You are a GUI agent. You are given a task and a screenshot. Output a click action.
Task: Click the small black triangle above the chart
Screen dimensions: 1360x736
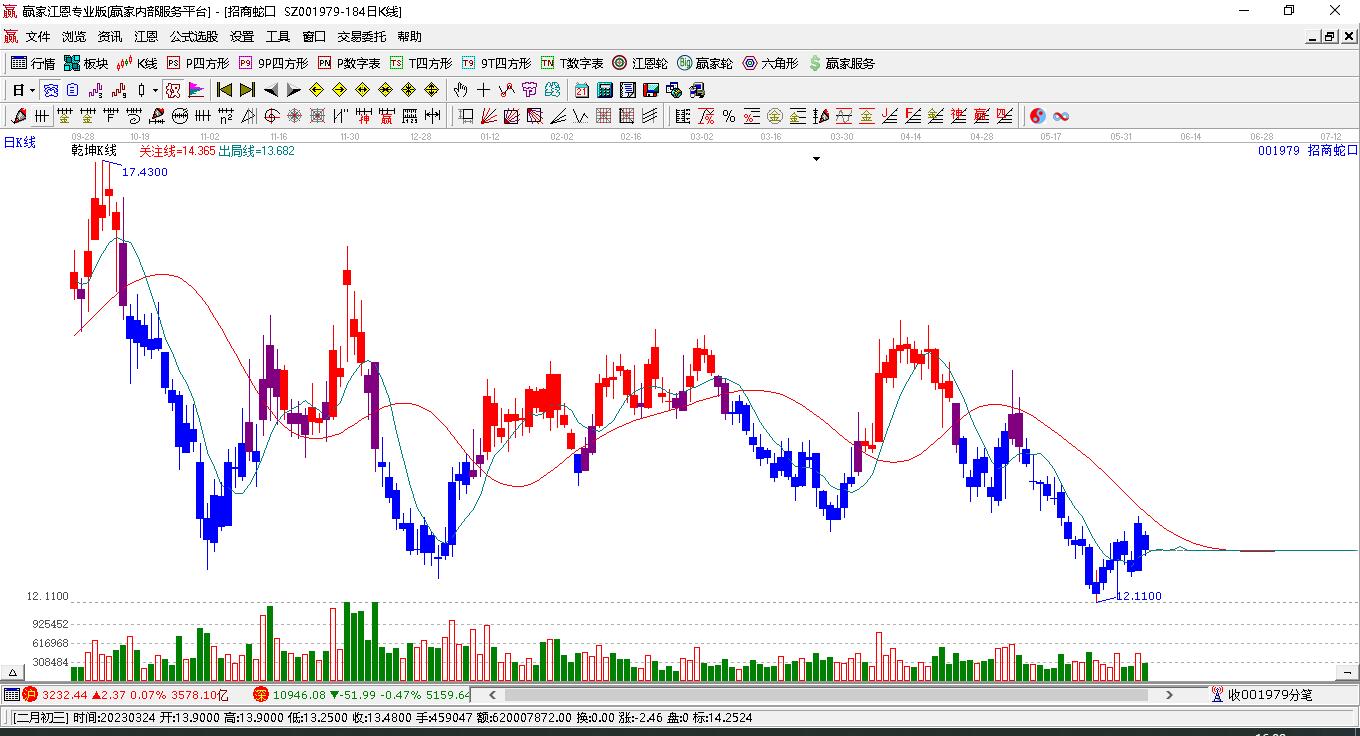tap(816, 159)
